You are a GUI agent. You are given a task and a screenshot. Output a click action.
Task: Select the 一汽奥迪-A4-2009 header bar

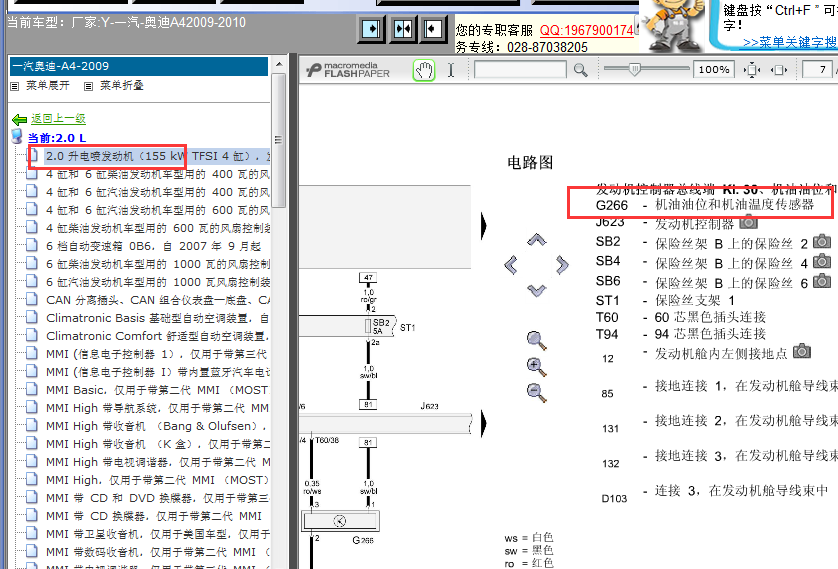point(139,66)
